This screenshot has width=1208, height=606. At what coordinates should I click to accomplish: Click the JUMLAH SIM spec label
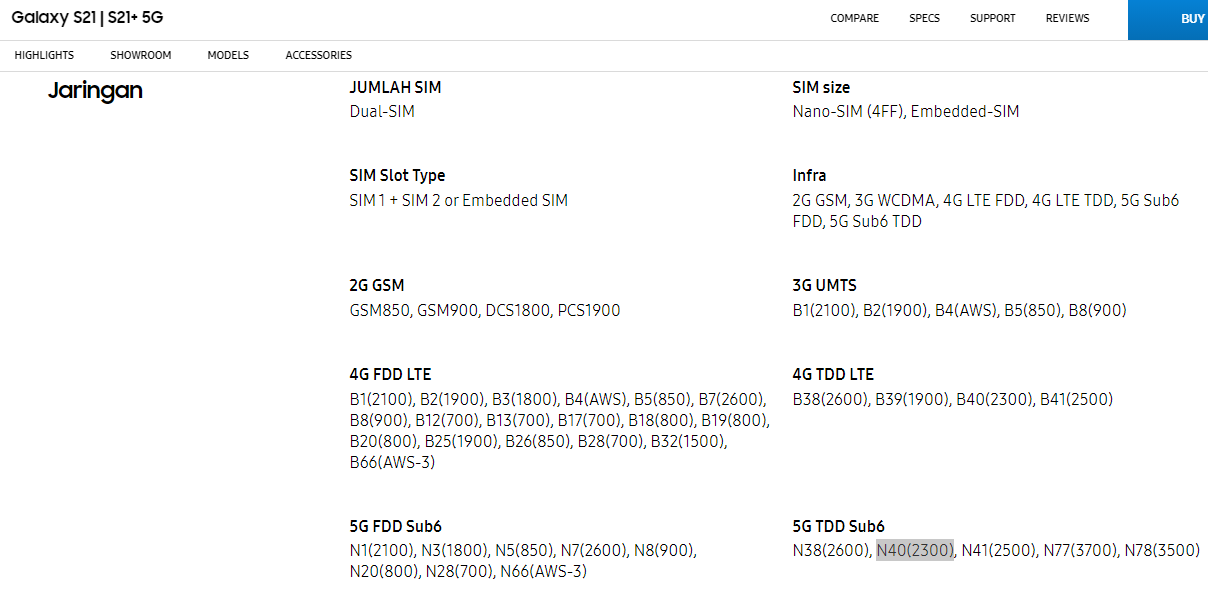(395, 88)
